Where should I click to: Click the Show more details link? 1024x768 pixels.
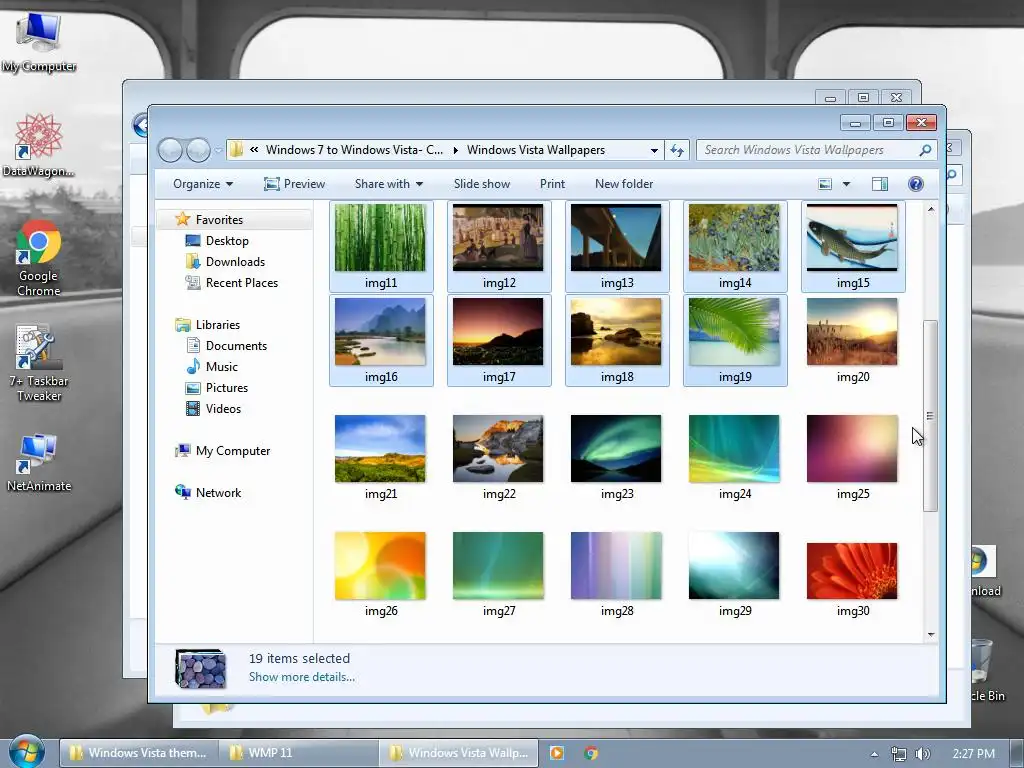(302, 677)
